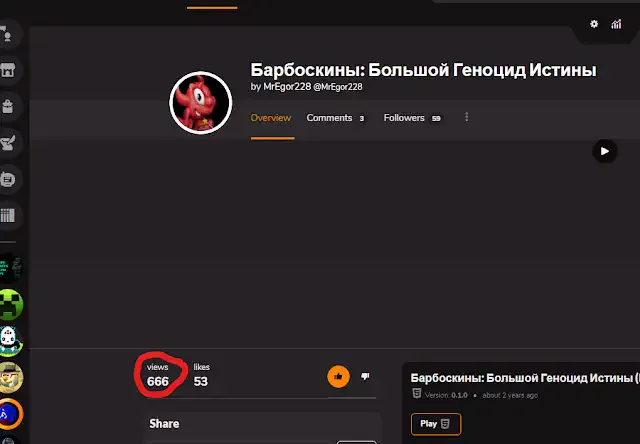Open the orange-ringed blue community avatar
The image size is (640, 444).
point(10,414)
